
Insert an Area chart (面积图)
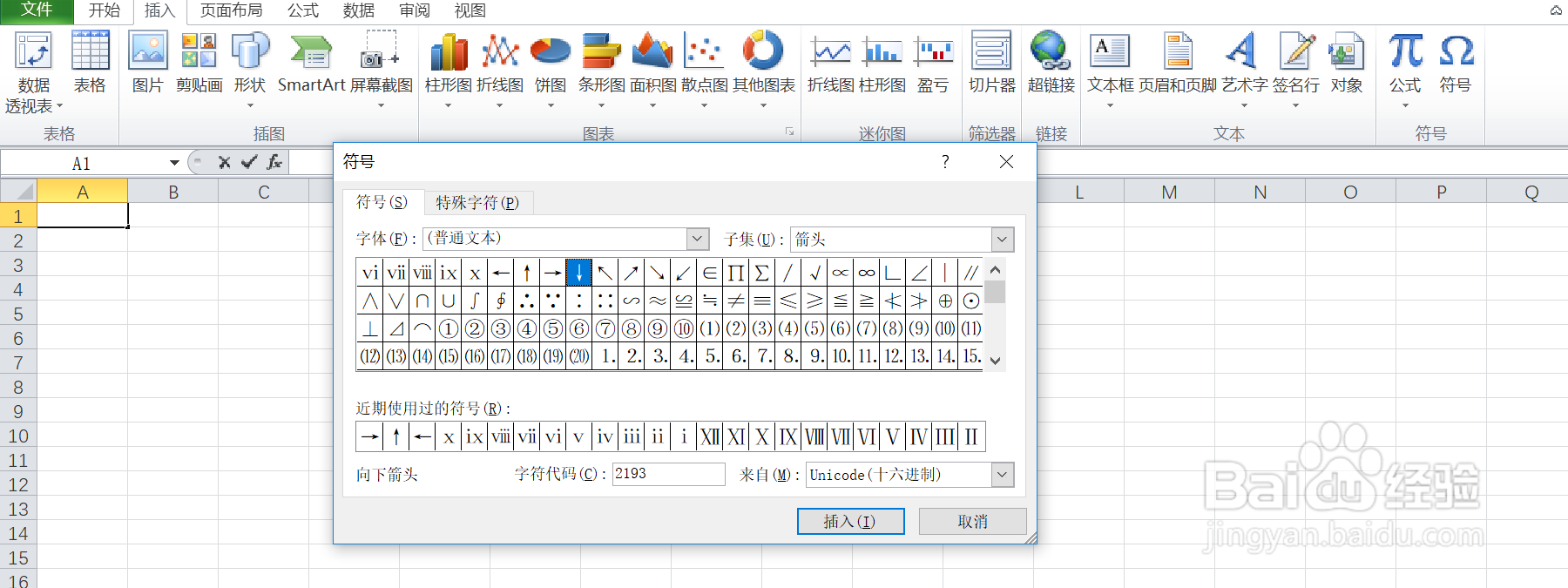tap(652, 70)
